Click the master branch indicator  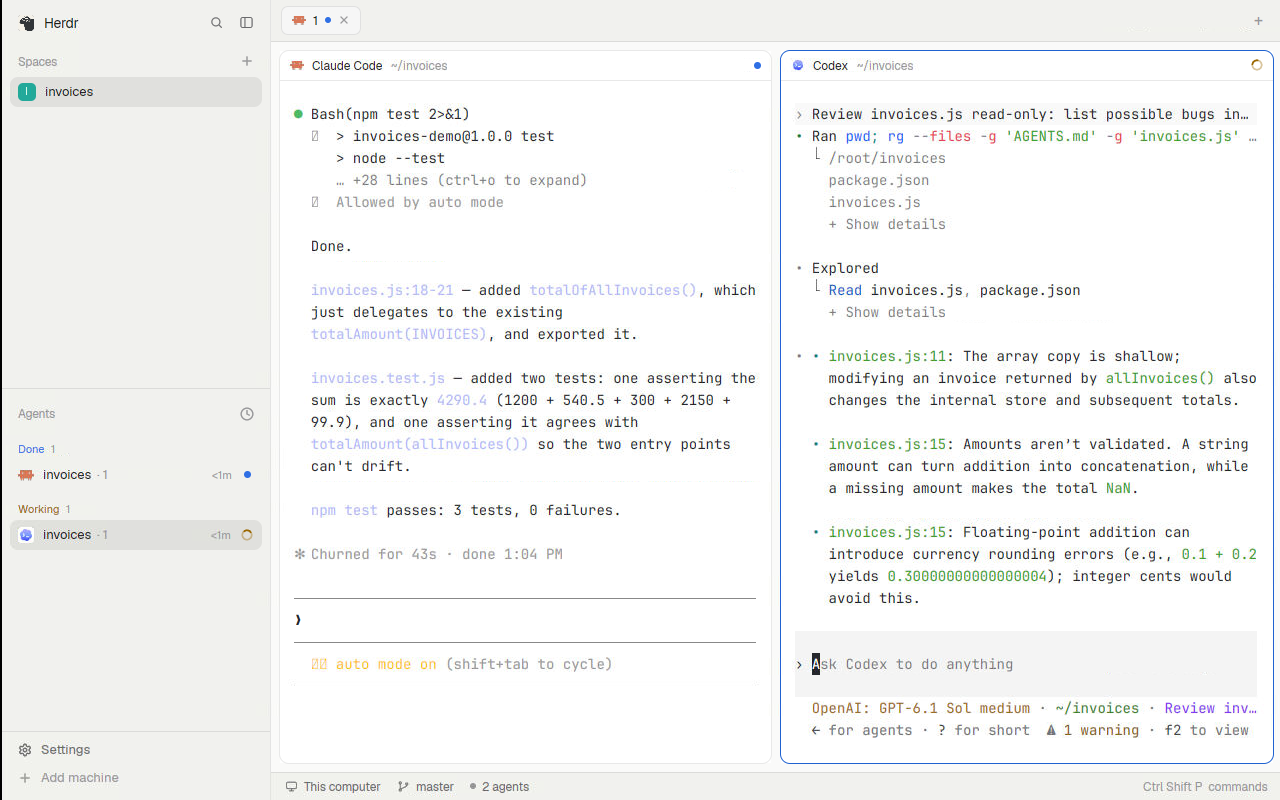pos(426,787)
